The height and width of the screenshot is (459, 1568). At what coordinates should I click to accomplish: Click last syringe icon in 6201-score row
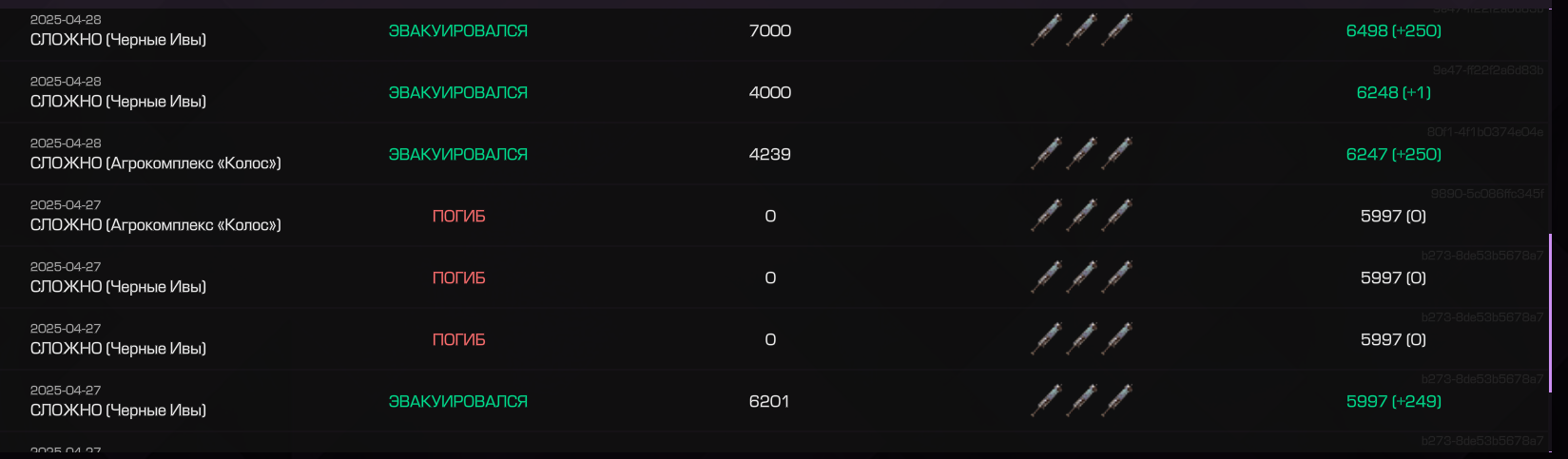coord(1117,401)
